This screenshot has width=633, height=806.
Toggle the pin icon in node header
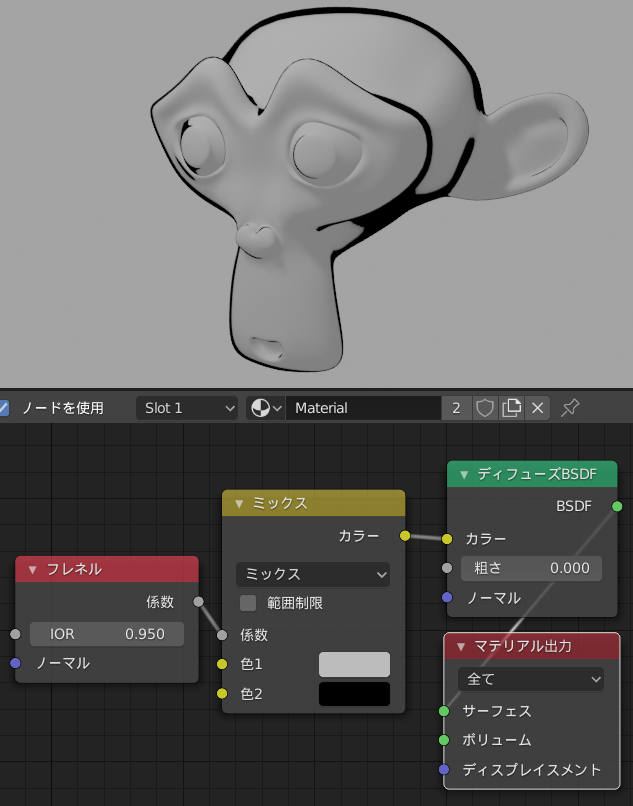tap(570, 408)
